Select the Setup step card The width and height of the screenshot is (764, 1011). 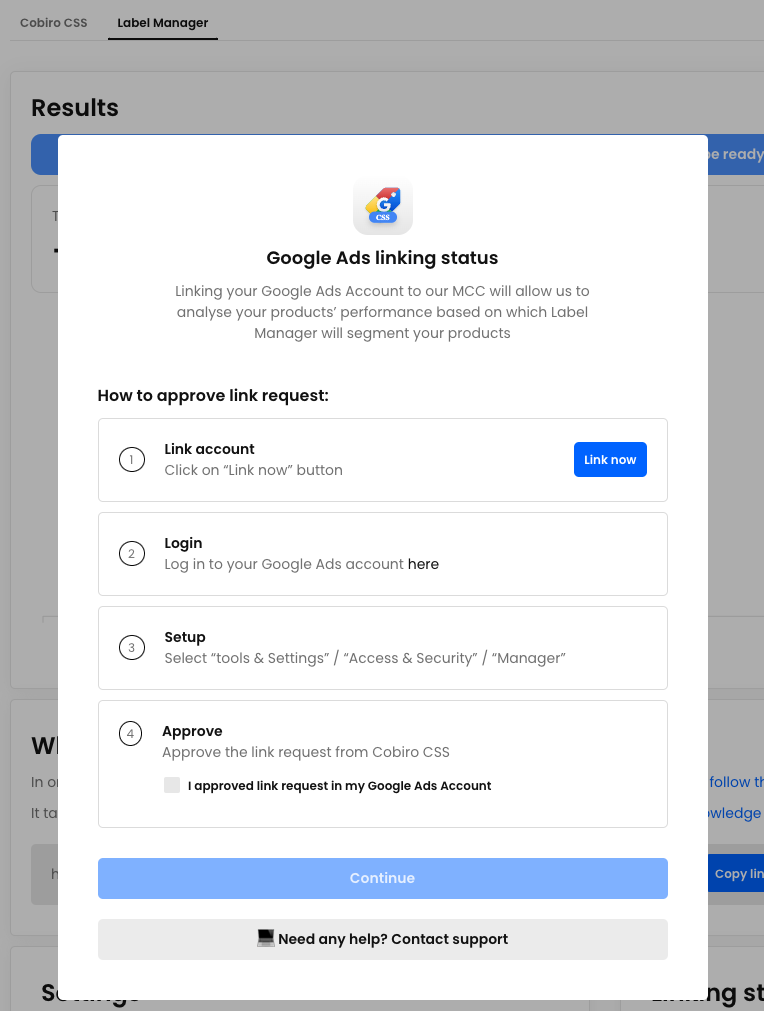click(383, 648)
